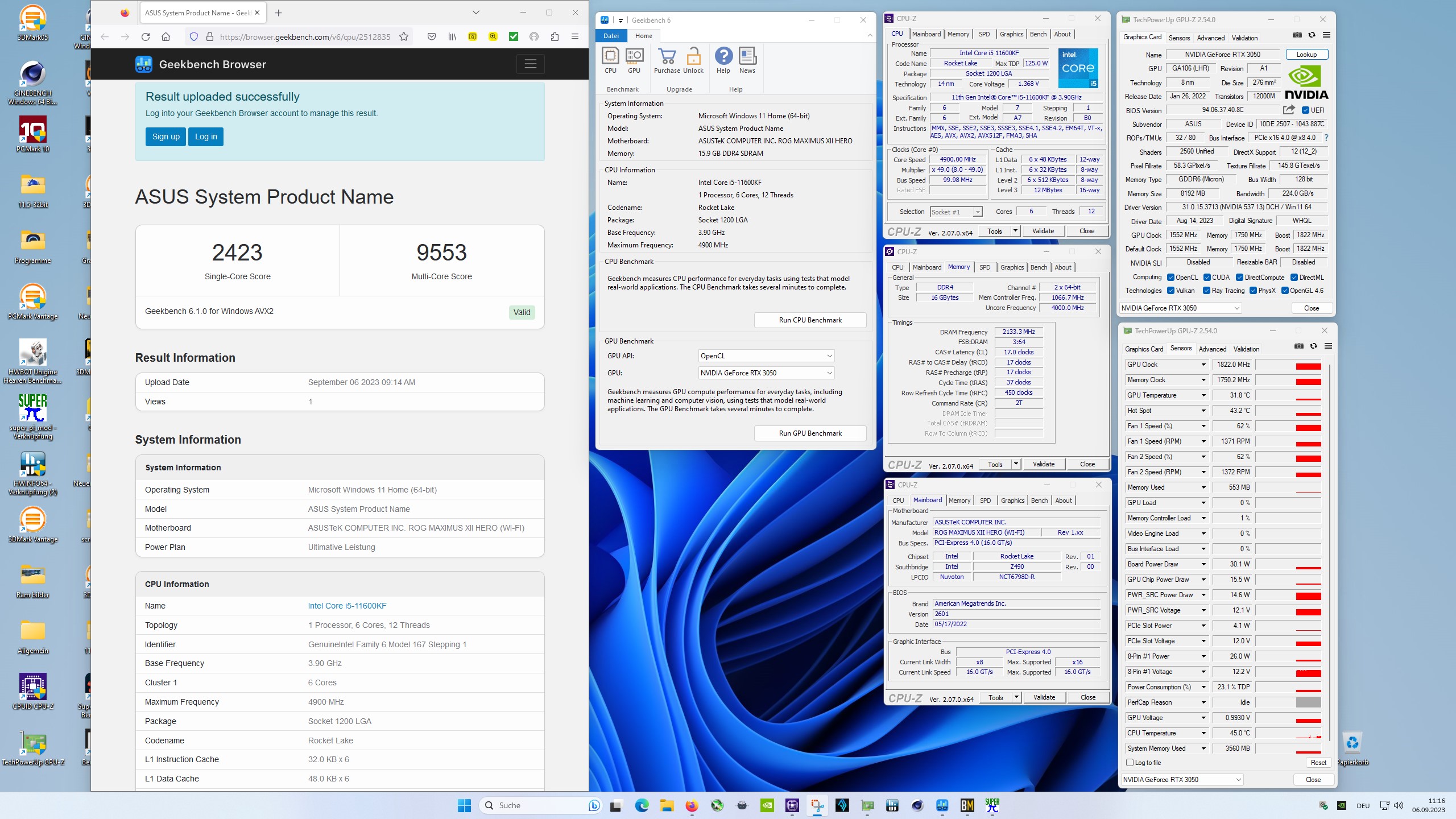Click Lookup button in GPU-Z
The width and height of the screenshot is (1456, 819).
coord(1306,55)
